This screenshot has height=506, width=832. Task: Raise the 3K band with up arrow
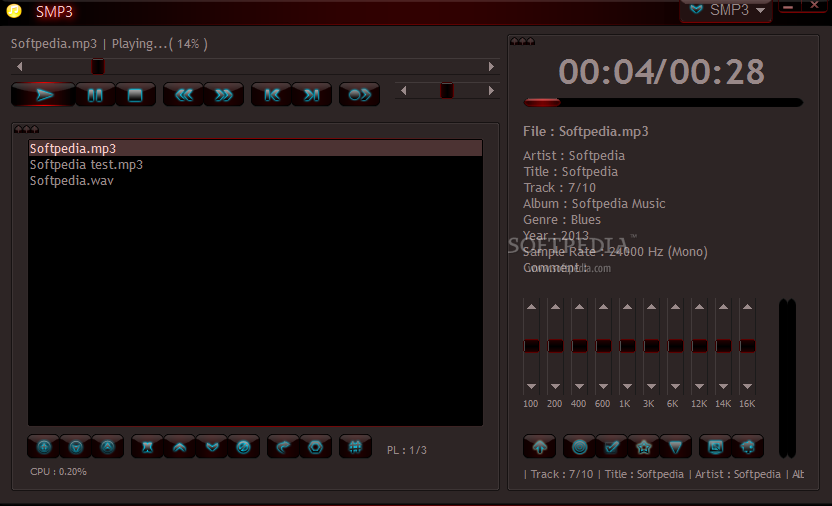pos(651,307)
